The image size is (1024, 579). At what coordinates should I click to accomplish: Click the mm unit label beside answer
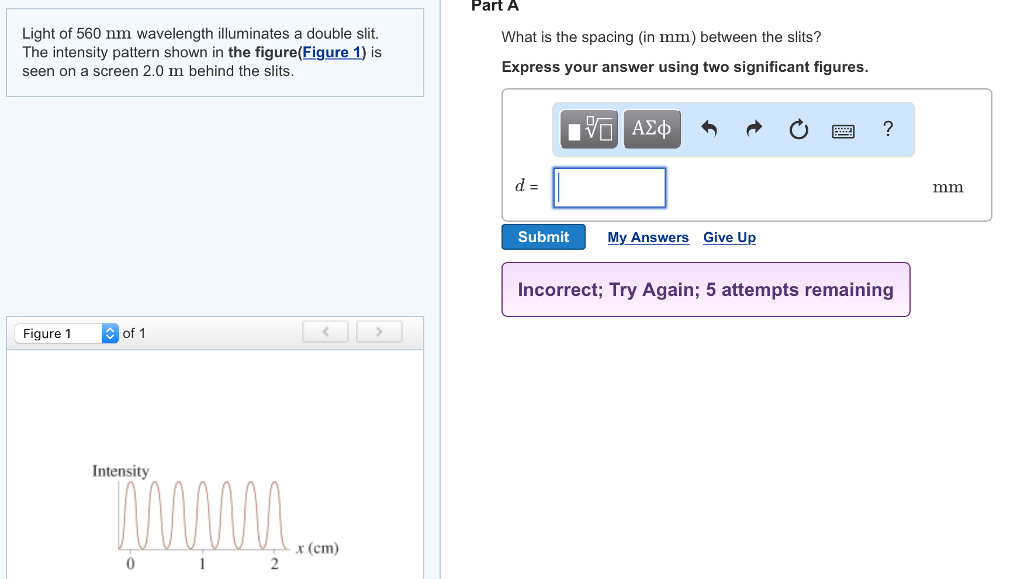coord(947,187)
